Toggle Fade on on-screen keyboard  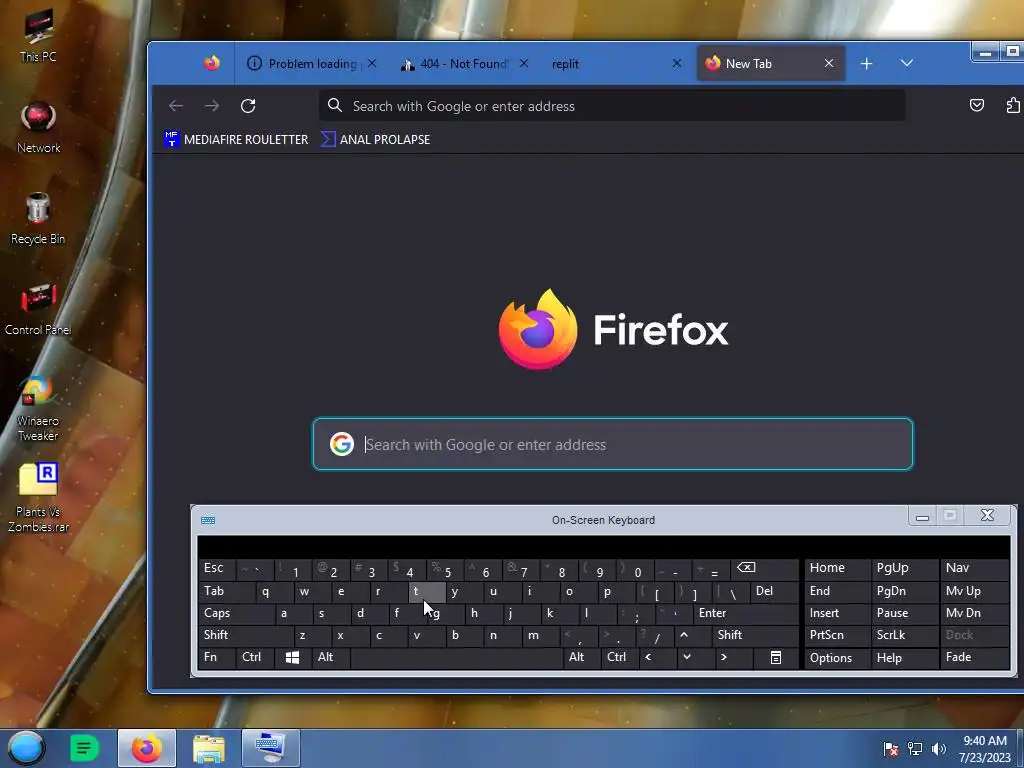coord(974,658)
